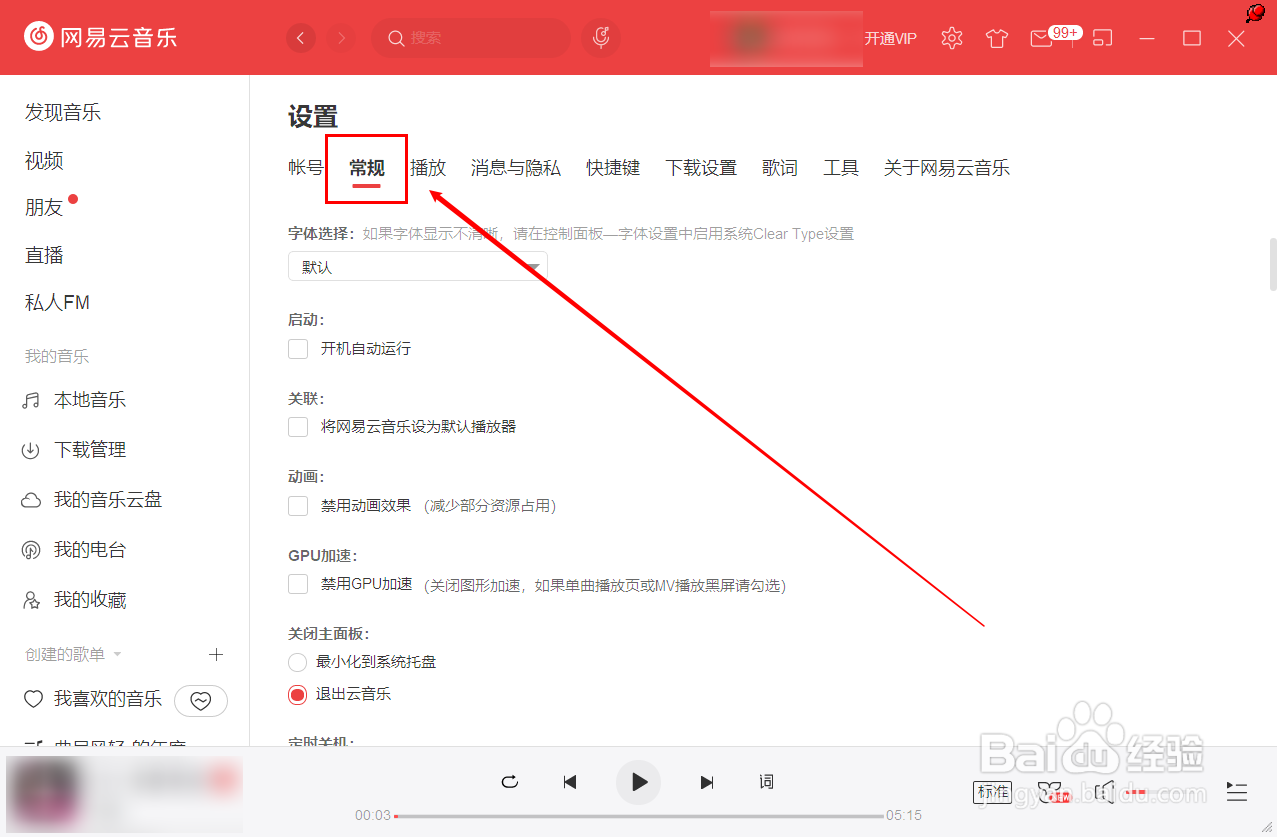Switch to 快捷键 tab
The width and height of the screenshot is (1277, 837).
pos(613,168)
